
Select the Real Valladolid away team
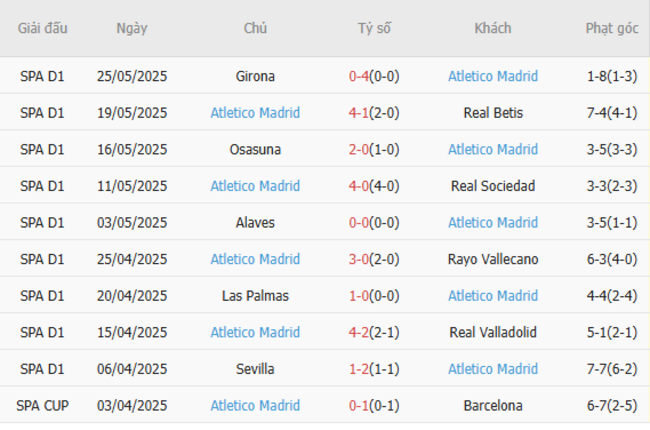(x=492, y=332)
